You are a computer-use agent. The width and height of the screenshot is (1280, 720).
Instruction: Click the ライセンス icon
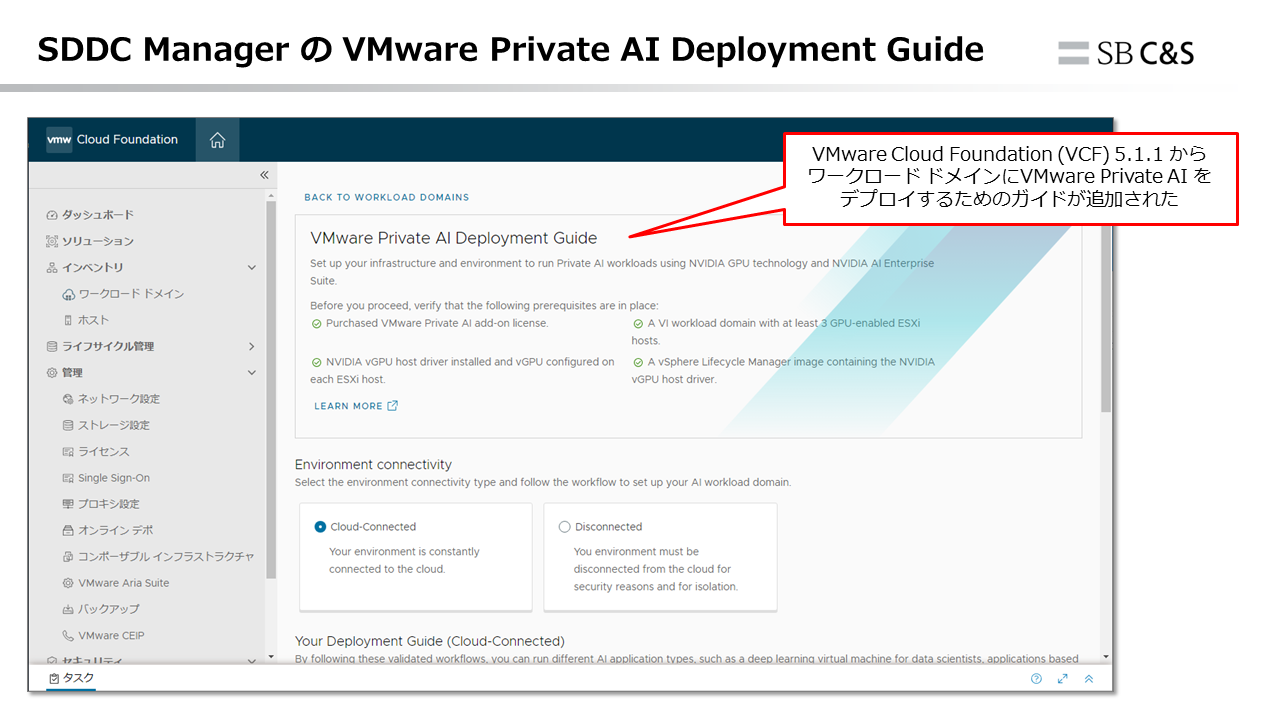(68, 451)
